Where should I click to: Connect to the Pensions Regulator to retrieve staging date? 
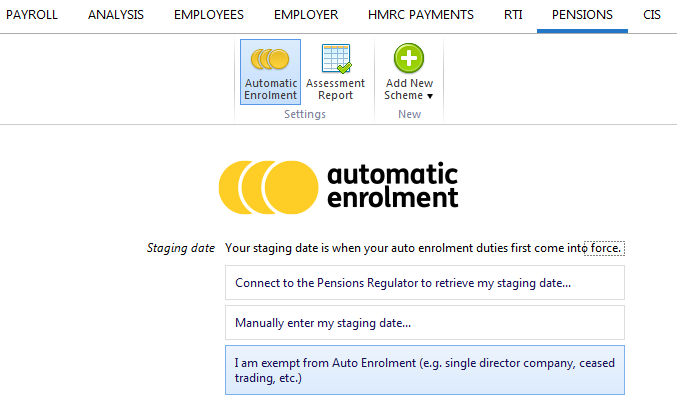(425, 283)
